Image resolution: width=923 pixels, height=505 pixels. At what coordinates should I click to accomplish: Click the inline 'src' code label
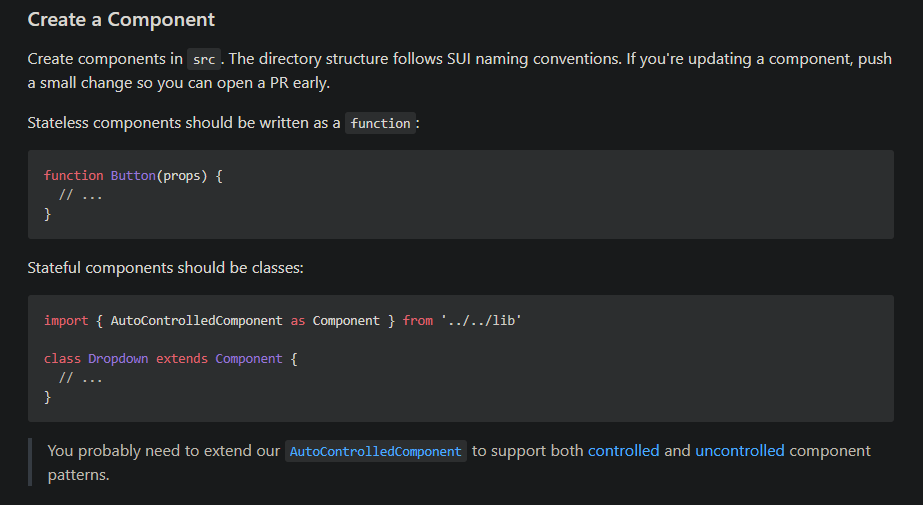click(x=203, y=59)
